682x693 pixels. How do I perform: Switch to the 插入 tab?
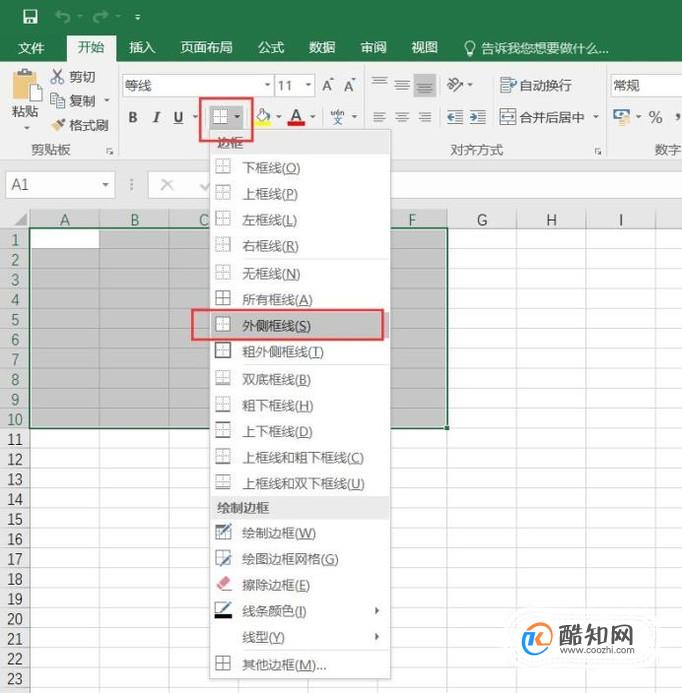(x=142, y=47)
